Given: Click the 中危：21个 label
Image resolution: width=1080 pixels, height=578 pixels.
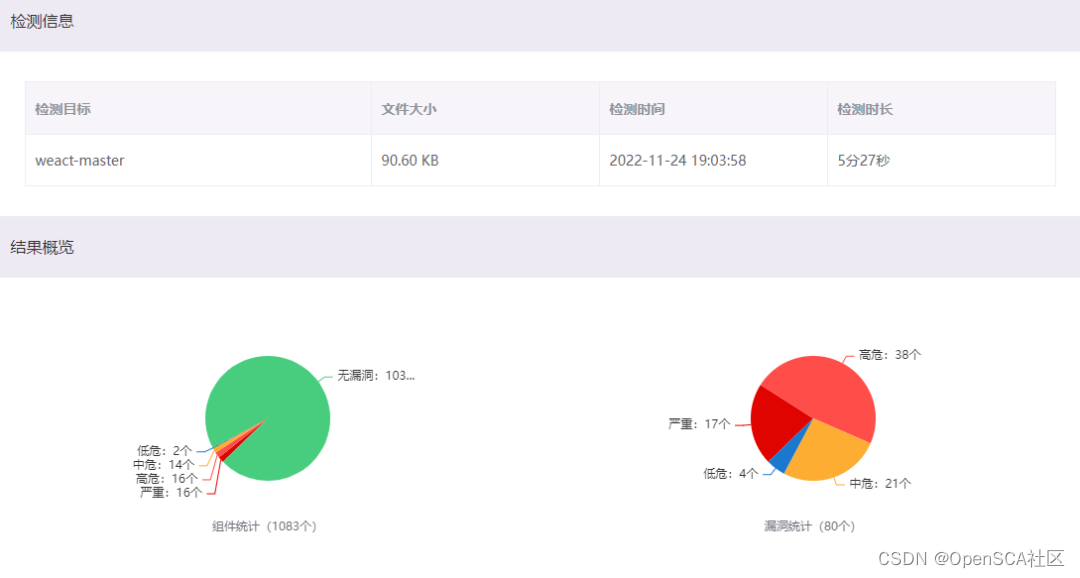Looking at the screenshot, I should pos(880,484).
